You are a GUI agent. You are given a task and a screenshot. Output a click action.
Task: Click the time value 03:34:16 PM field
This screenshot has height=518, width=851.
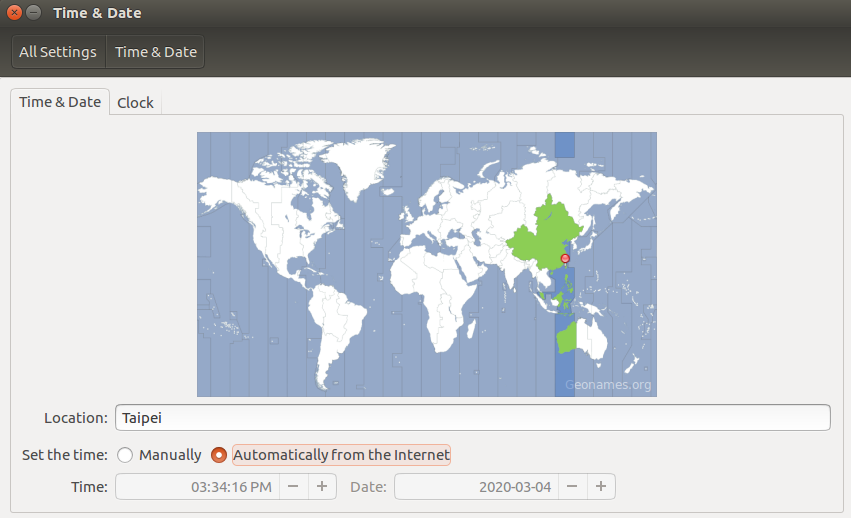198,487
